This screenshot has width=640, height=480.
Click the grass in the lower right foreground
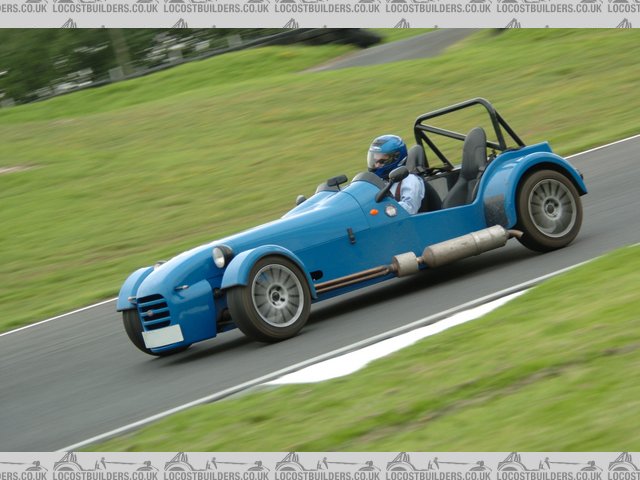[520, 380]
